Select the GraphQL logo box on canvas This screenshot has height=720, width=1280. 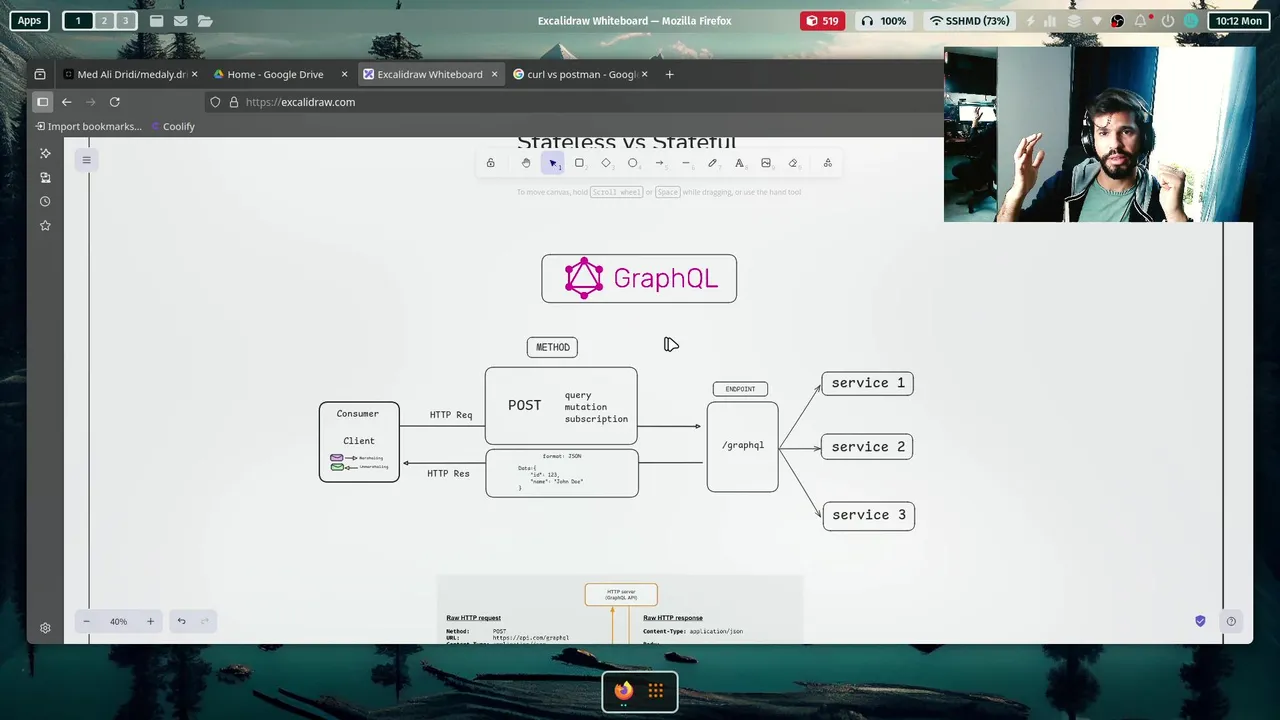[639, 278]
